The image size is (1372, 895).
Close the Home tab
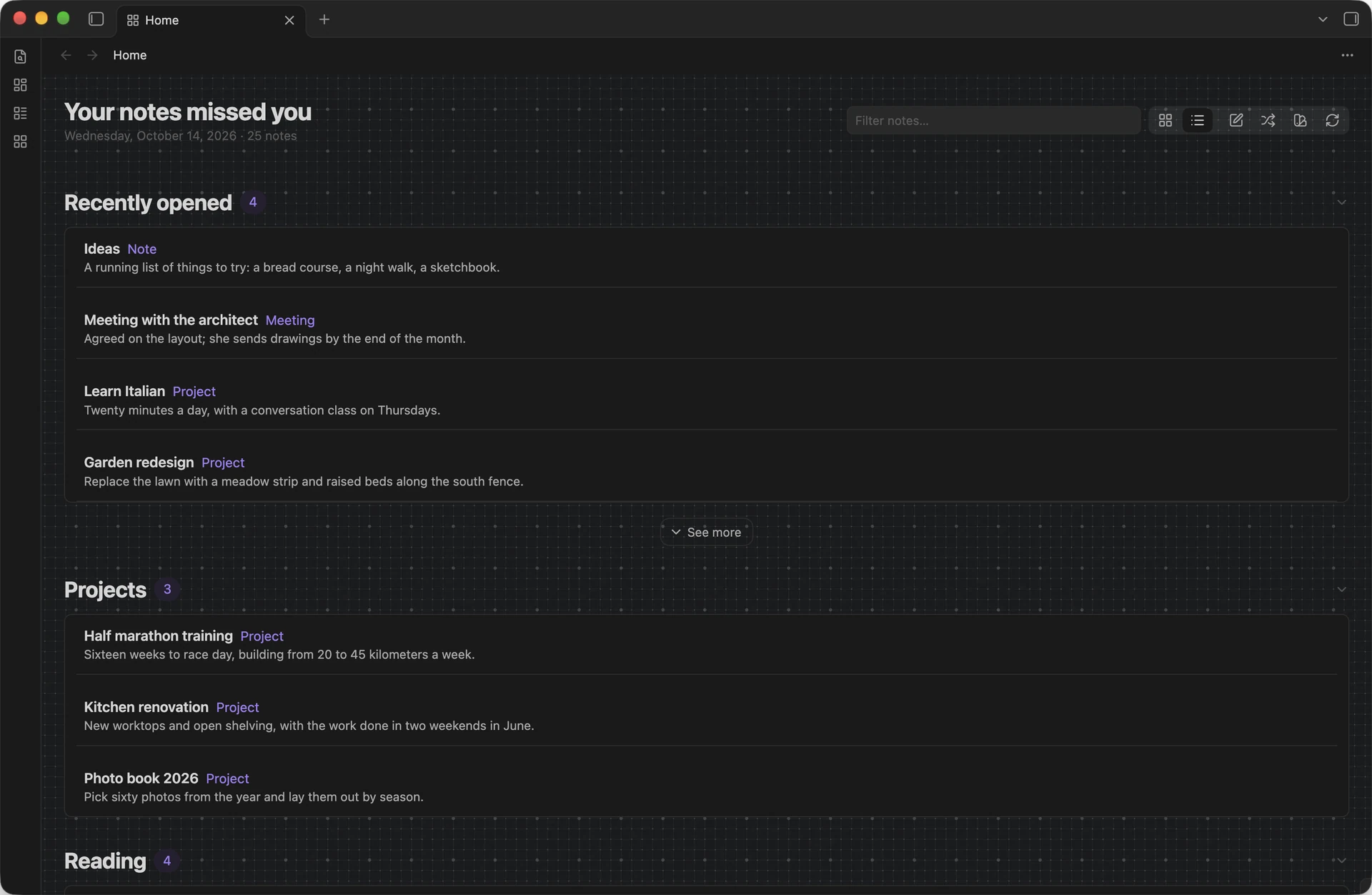(x=289, y=20)
